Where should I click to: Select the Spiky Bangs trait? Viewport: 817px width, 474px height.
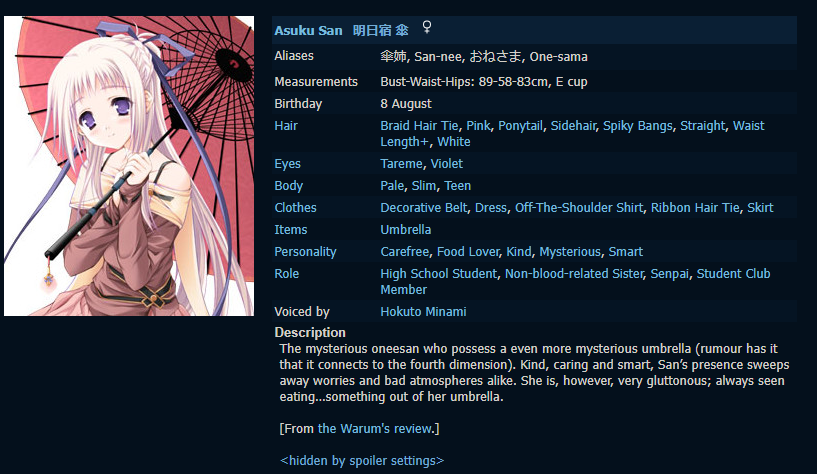pyautogui.click(x=638, y=126)
